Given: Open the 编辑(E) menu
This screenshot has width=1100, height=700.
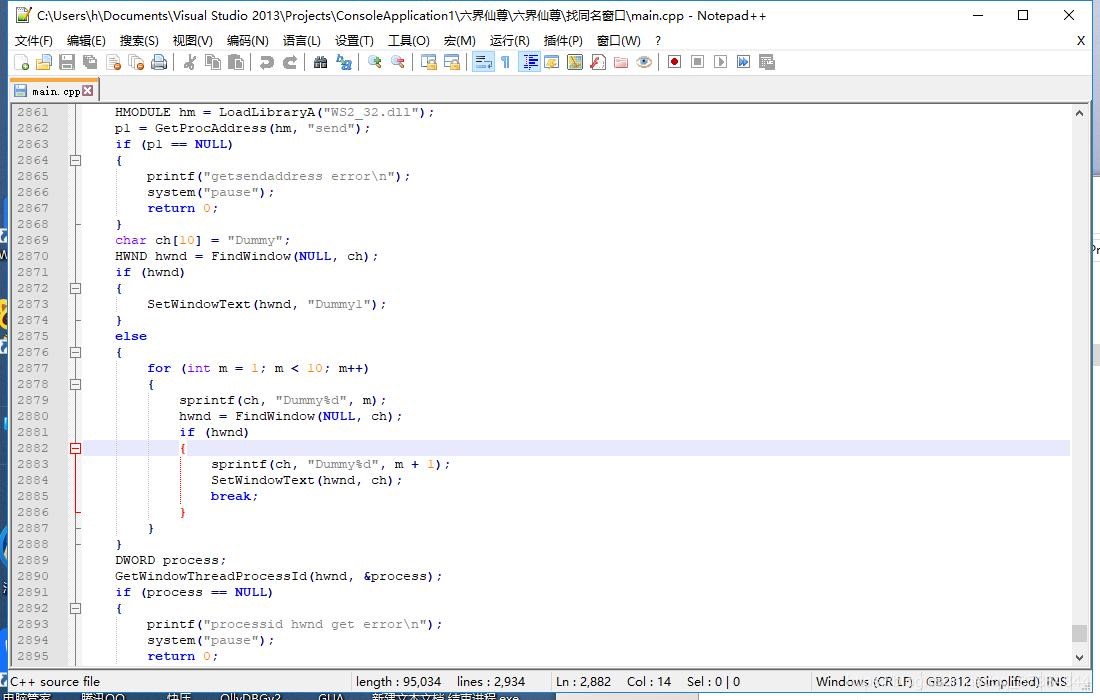Looking at the screenshot, I should 86,41.
